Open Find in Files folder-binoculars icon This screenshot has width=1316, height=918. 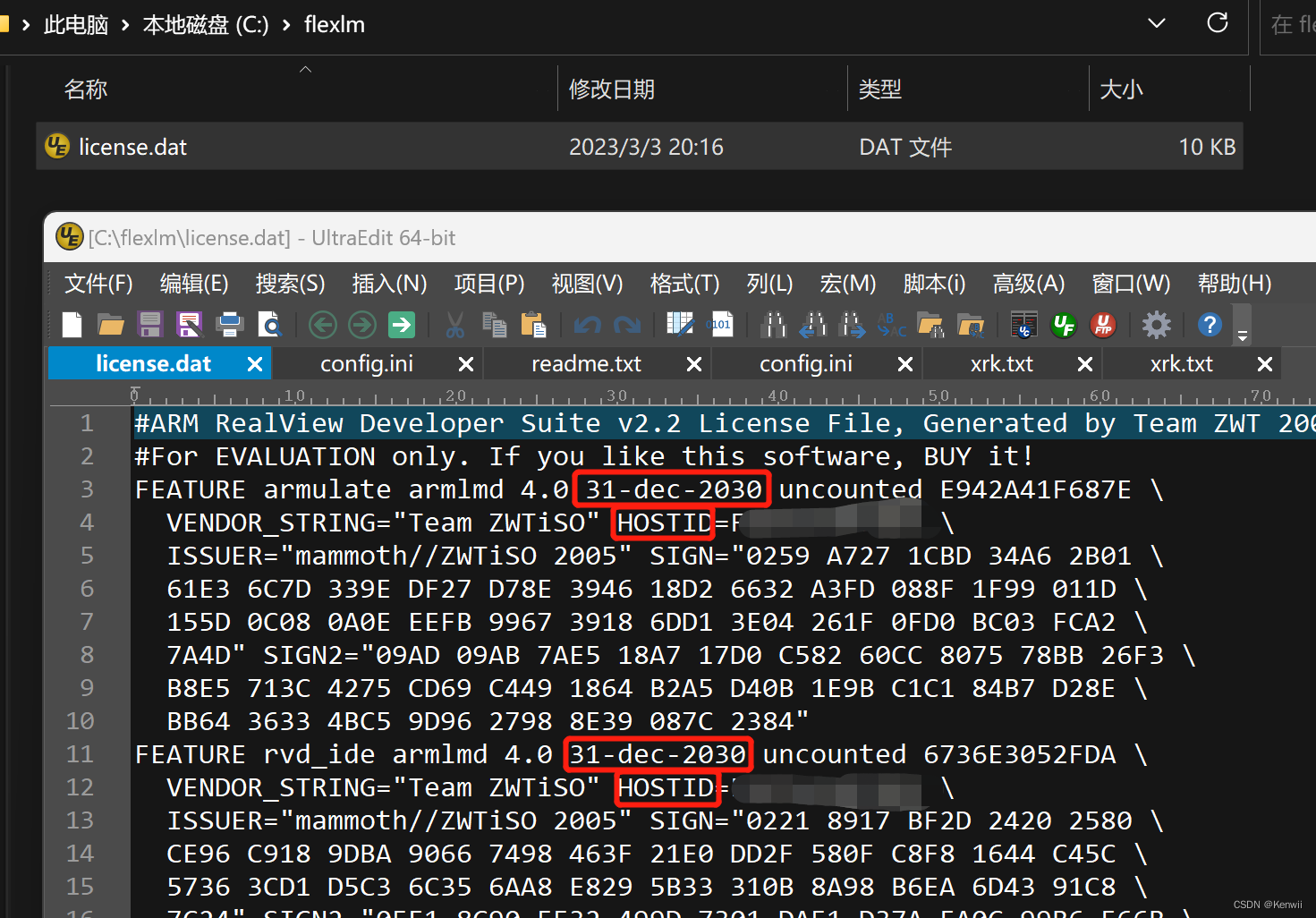(930, 324)
